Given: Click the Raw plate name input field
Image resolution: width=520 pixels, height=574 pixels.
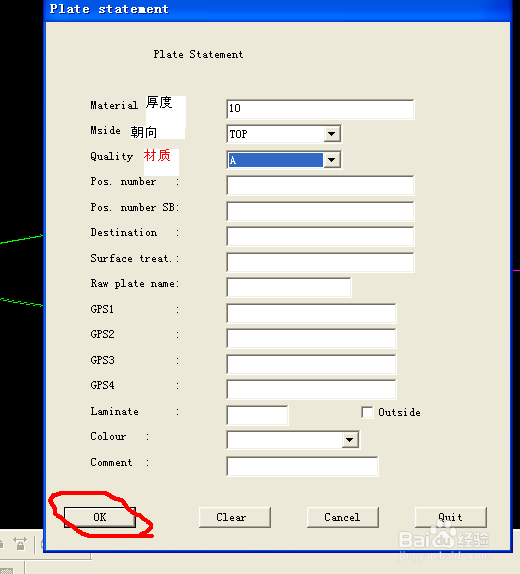Looking at the screenshot, I should [289, 287].
